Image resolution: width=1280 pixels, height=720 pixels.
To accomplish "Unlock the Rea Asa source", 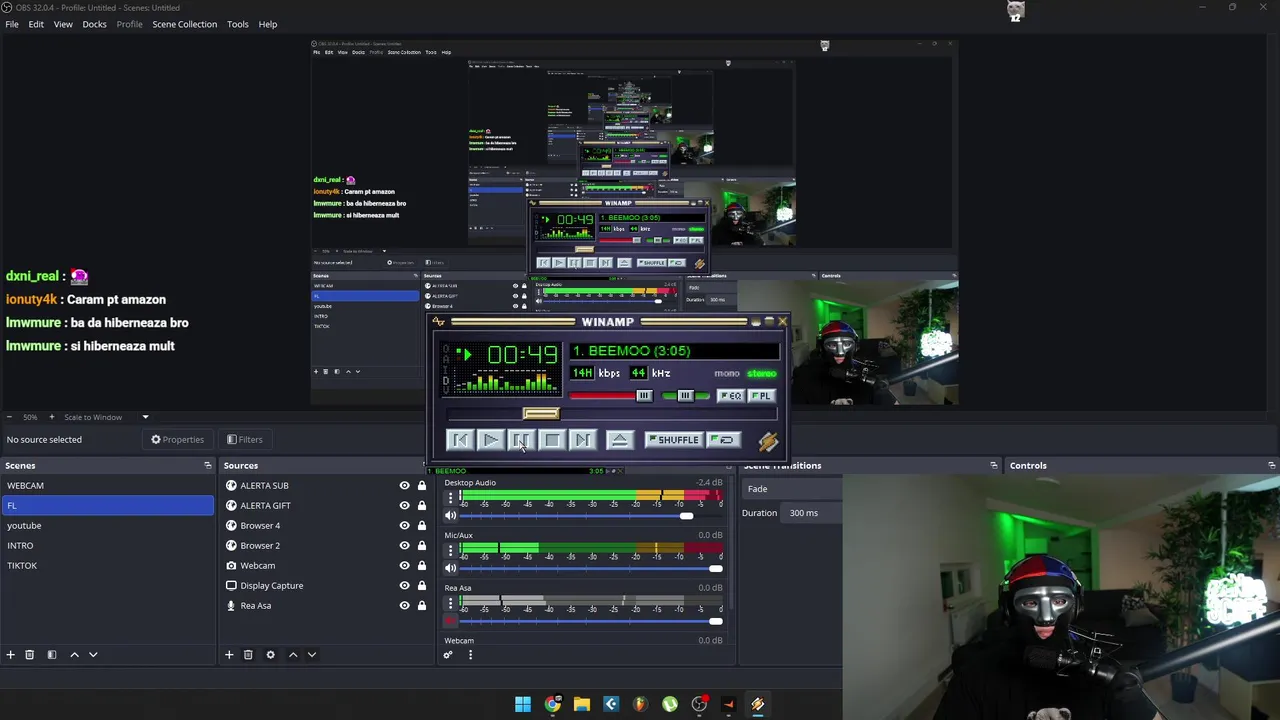I will click(x=421, y=605).
